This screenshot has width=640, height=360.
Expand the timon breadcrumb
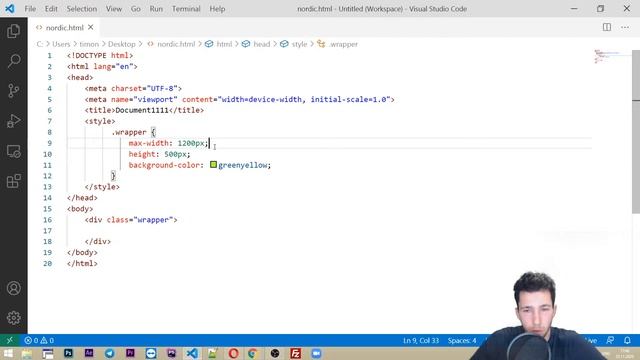pos(89,44)
